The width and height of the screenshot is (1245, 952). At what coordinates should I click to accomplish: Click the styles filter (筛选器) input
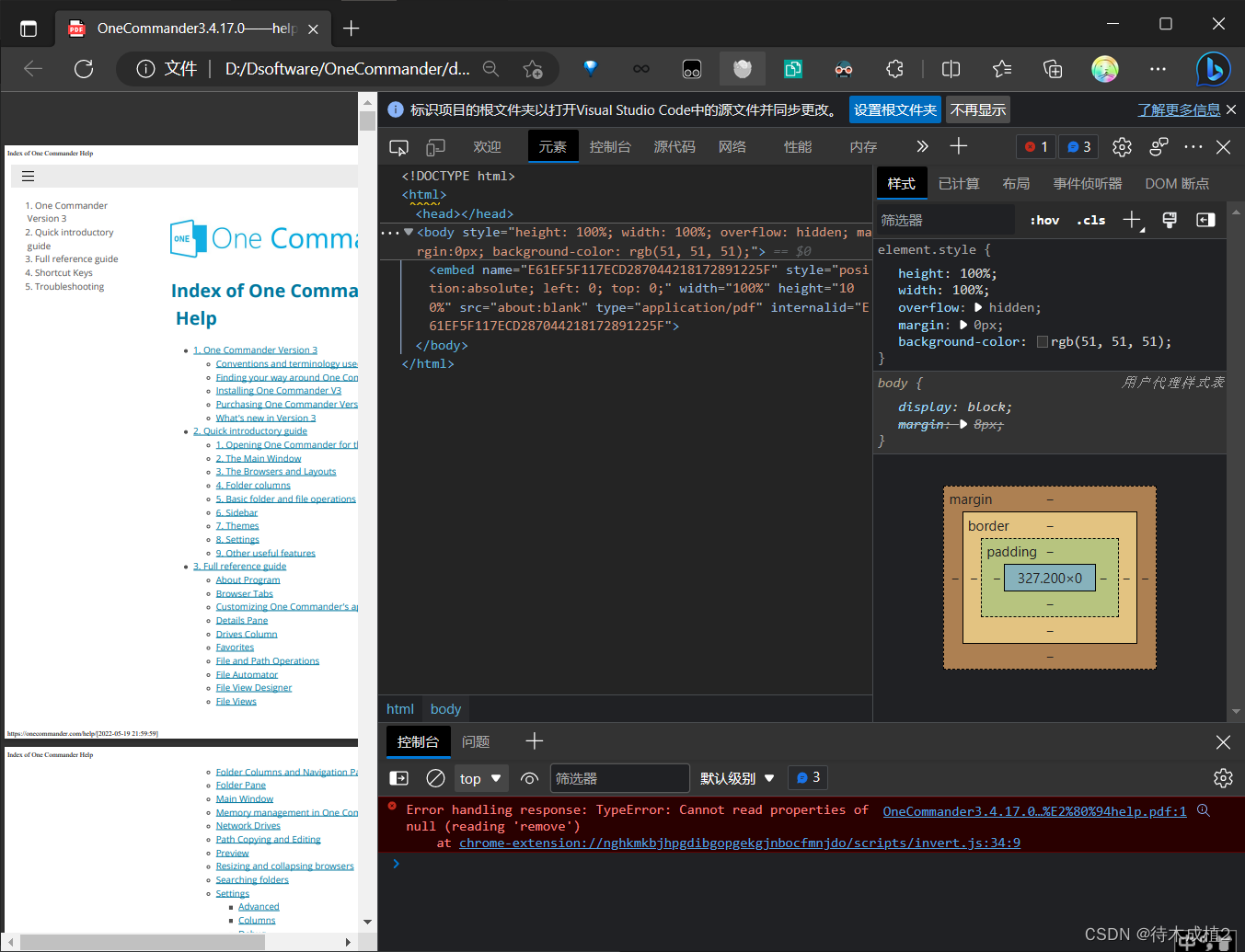(945, 220)
